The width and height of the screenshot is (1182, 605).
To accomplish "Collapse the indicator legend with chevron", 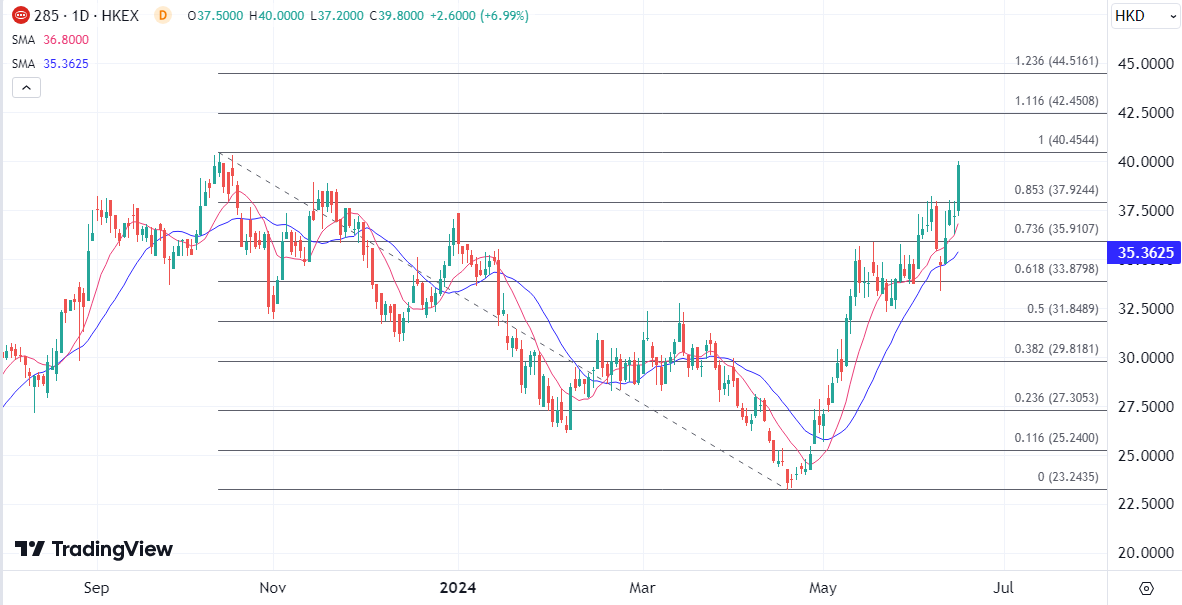I will click(x=27, y=87).
